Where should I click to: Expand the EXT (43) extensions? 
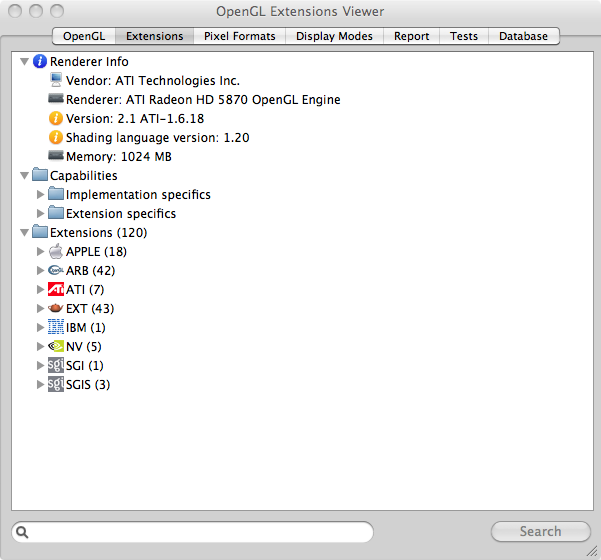click(x=40, y=308)
